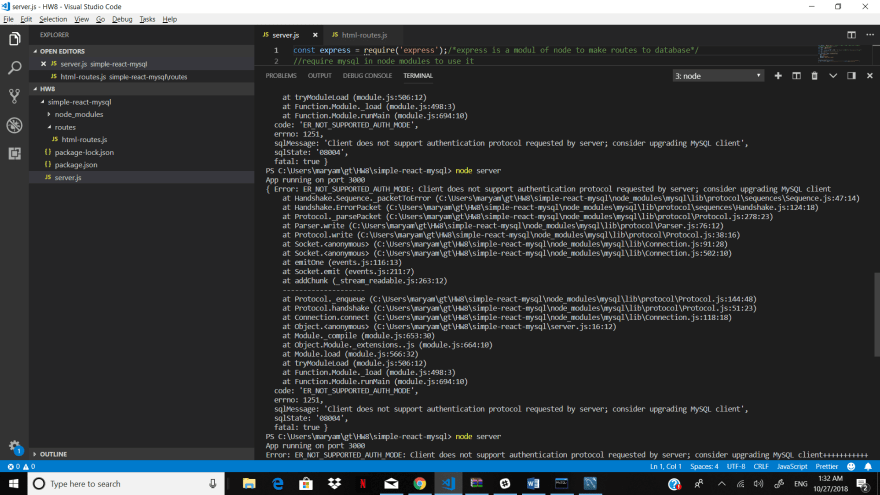Image resolution: width=880 pixels, height=495 pixels.
Task: Switch to the Debug Console tab
Action: click(x=367, y=76)
